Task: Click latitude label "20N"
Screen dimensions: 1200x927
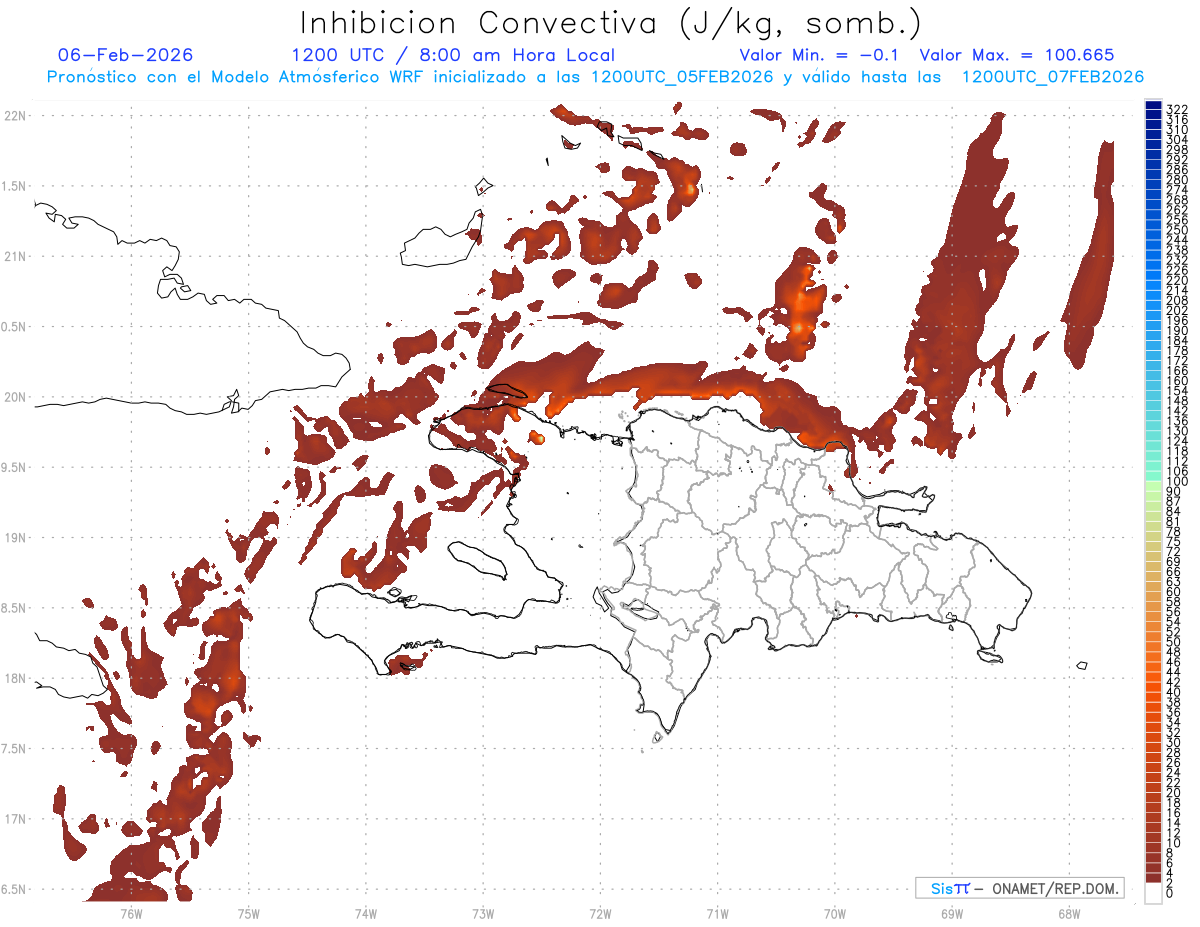Action: pyautogui.click(x=15, y=397)
